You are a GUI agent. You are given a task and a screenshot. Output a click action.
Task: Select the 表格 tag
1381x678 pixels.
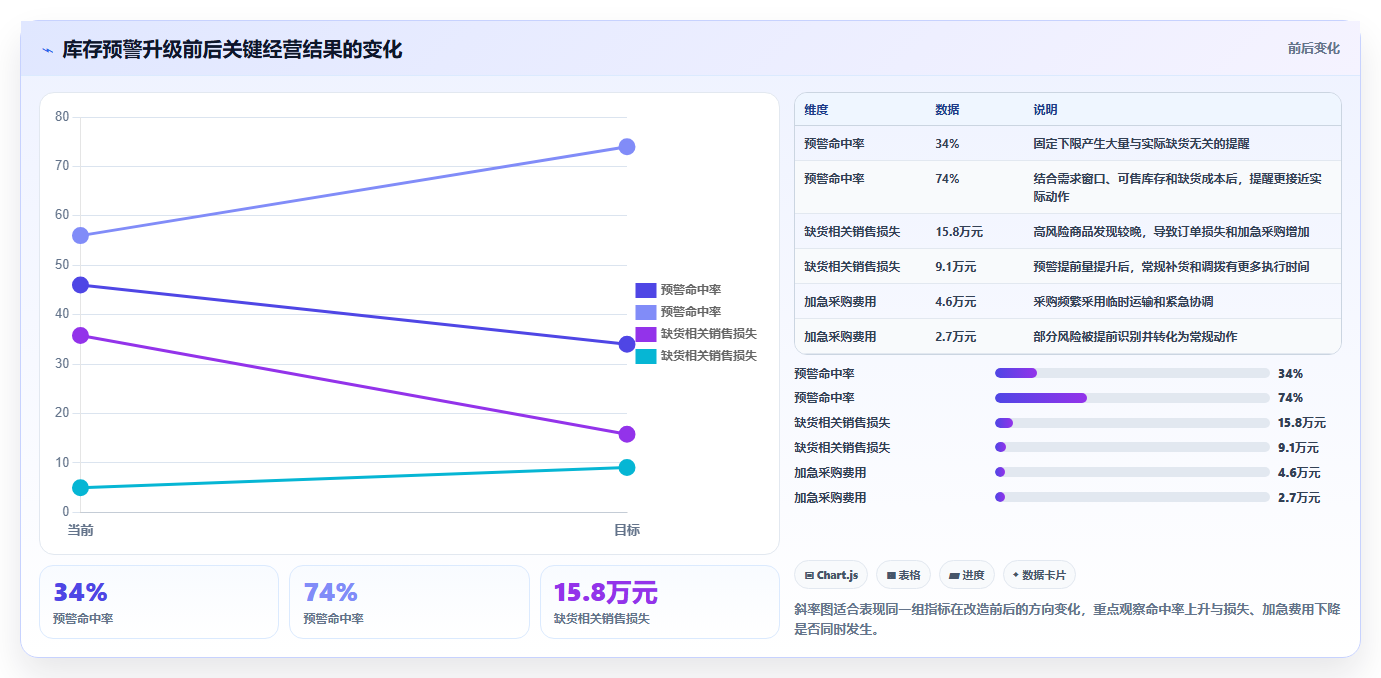903,575
